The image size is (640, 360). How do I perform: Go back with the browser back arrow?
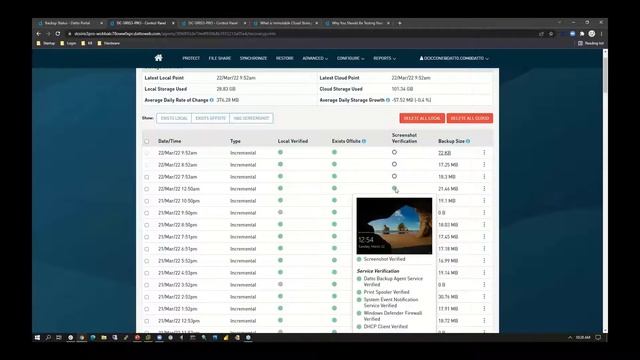point(39,33)
